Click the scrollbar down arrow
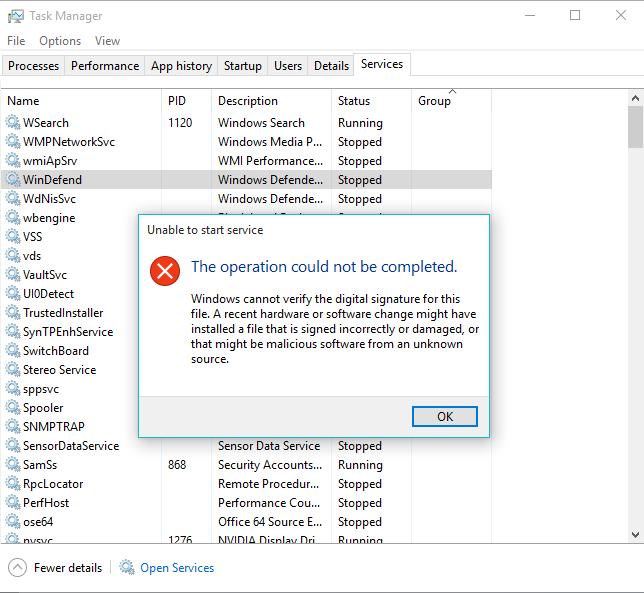Viewport: 644px width, 593px height. 635,535
